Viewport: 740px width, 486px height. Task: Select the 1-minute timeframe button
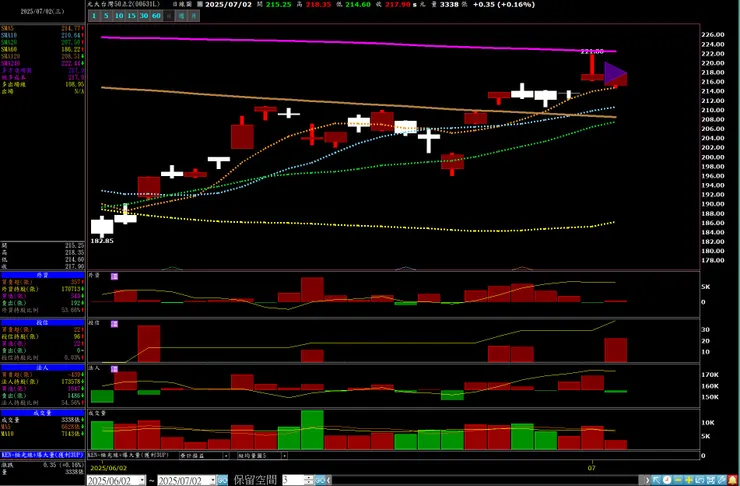point(93,16)
